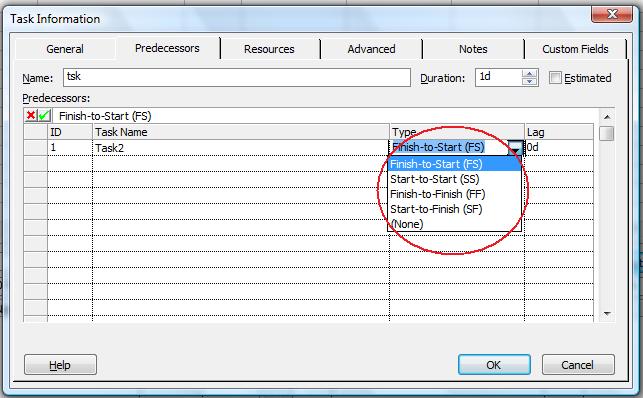Open the Advanced tab

372,49
